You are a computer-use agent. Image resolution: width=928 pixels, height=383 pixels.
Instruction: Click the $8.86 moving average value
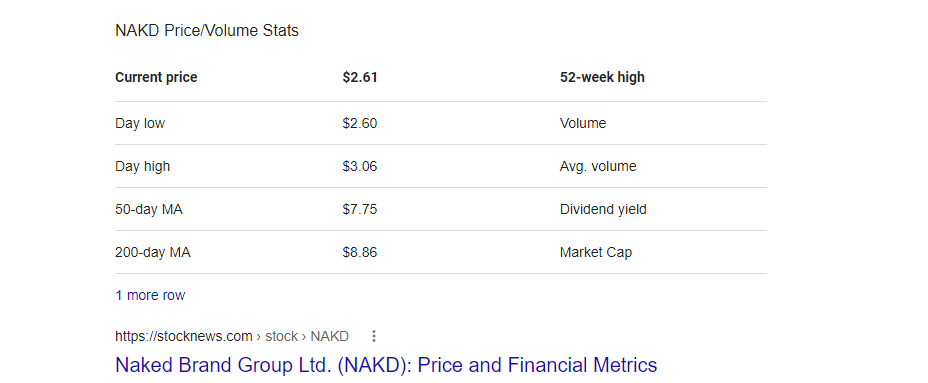[x=360, y=253]
